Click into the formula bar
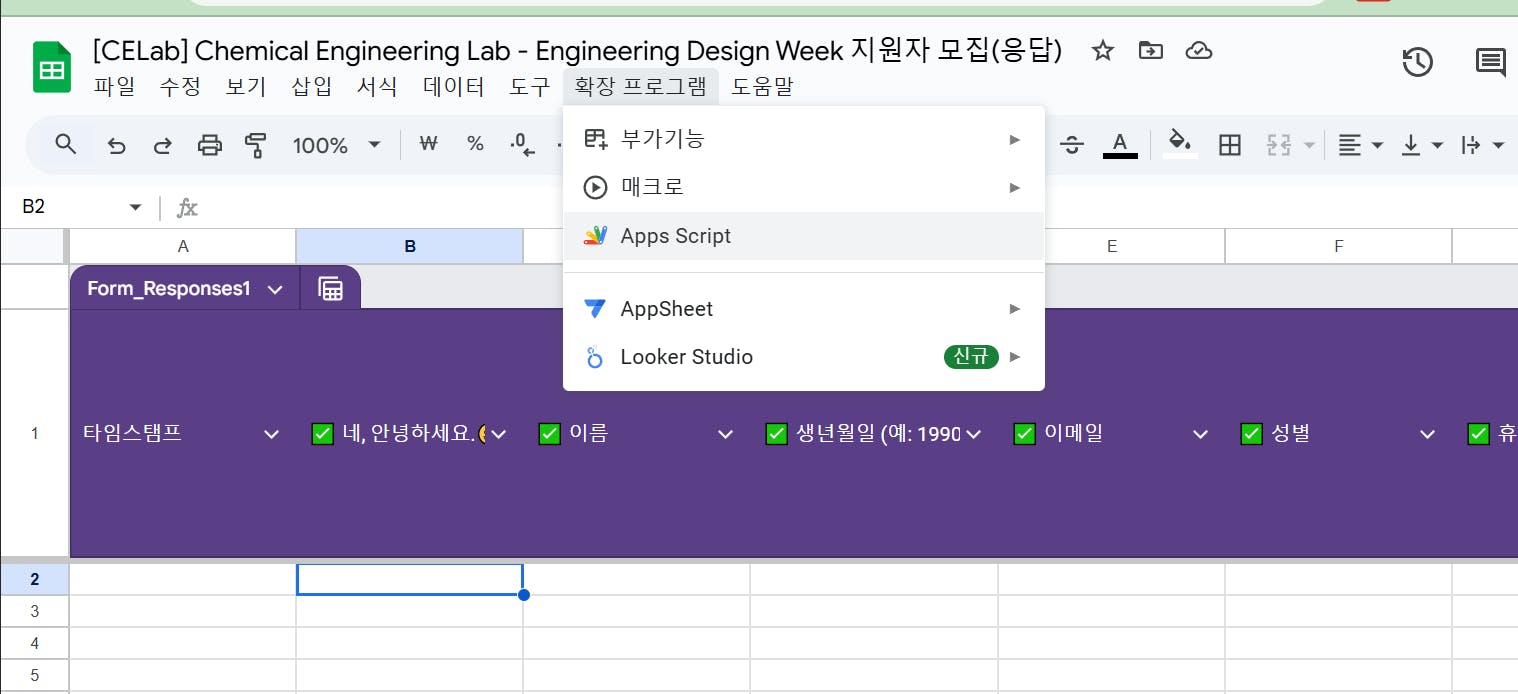The image size is (1518, 694). tap(860, 207)
